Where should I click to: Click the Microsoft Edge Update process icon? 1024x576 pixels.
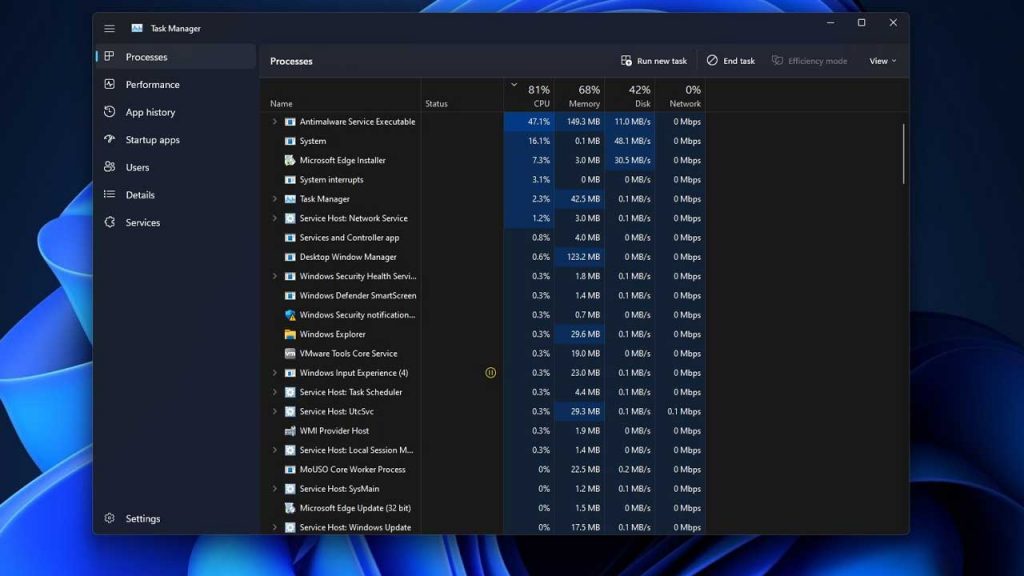(290, 507)
